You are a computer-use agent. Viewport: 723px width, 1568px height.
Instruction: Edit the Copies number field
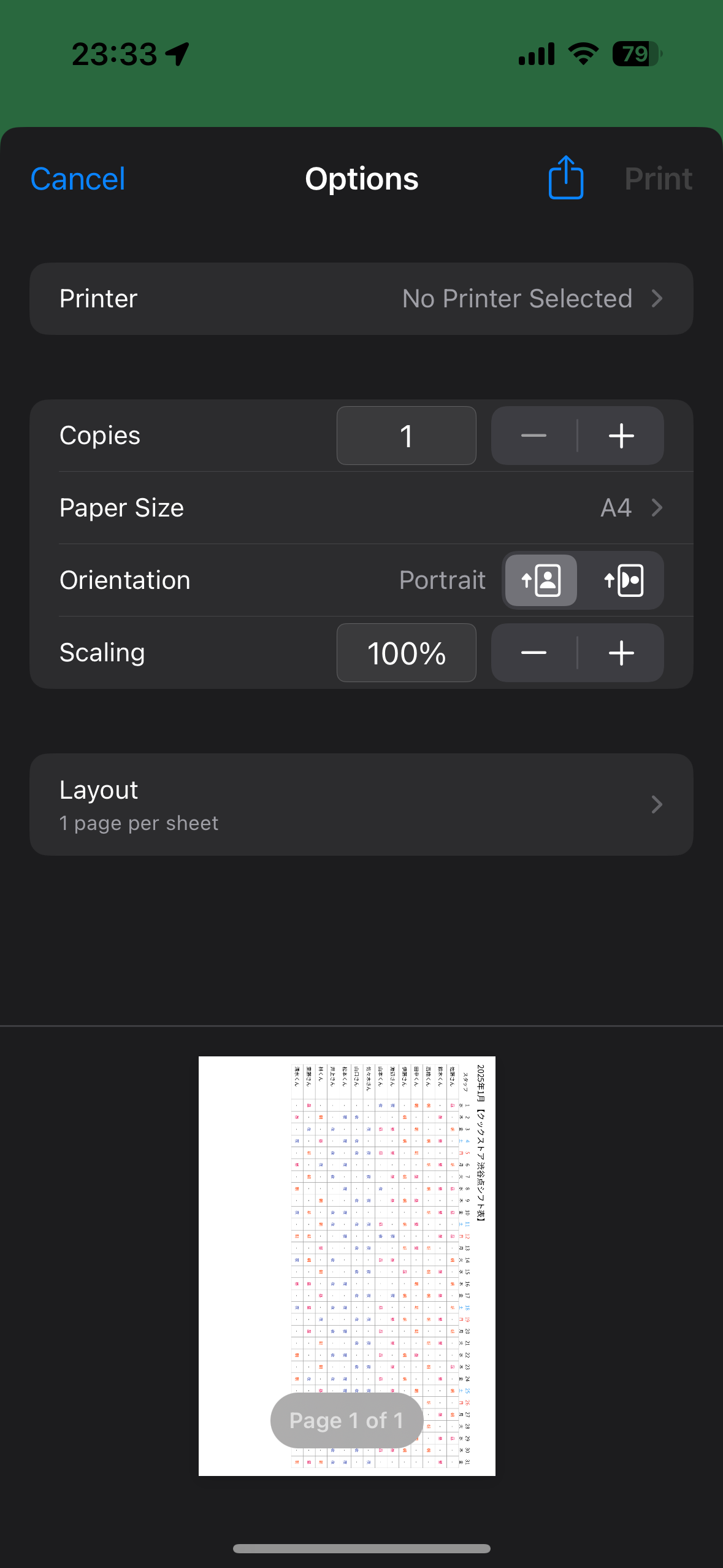[x=407, y=436]
